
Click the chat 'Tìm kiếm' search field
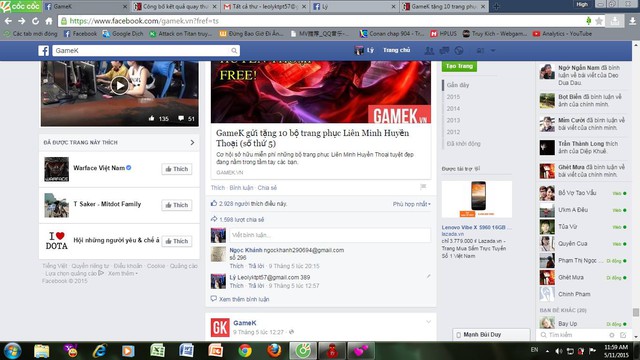pyautogui.click(x=572, y=335)
